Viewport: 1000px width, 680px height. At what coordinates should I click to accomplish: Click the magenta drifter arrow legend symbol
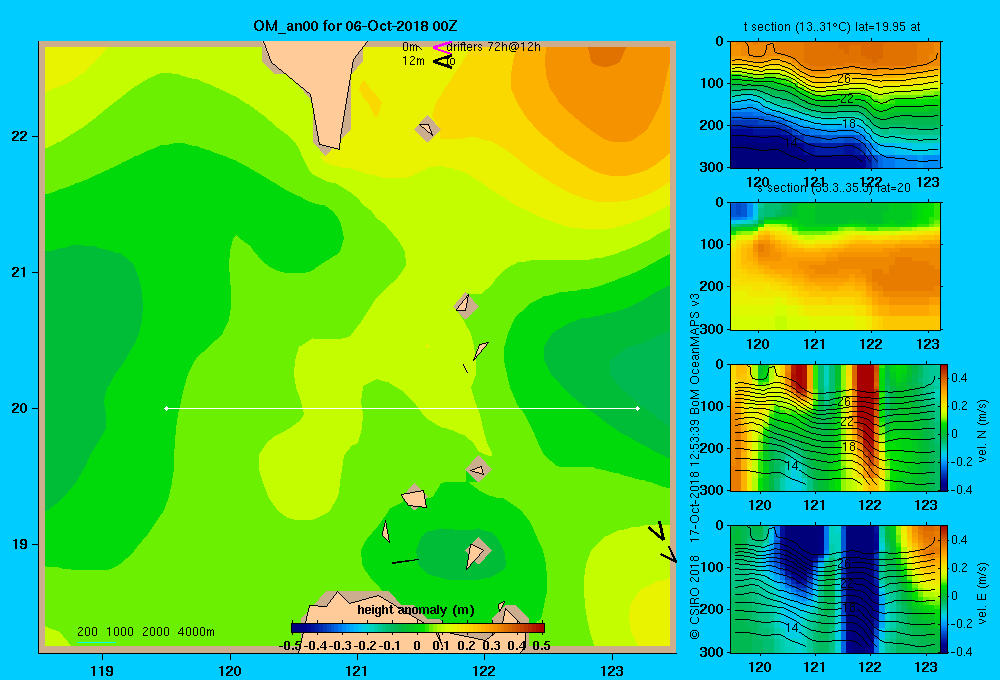[441, 47]
